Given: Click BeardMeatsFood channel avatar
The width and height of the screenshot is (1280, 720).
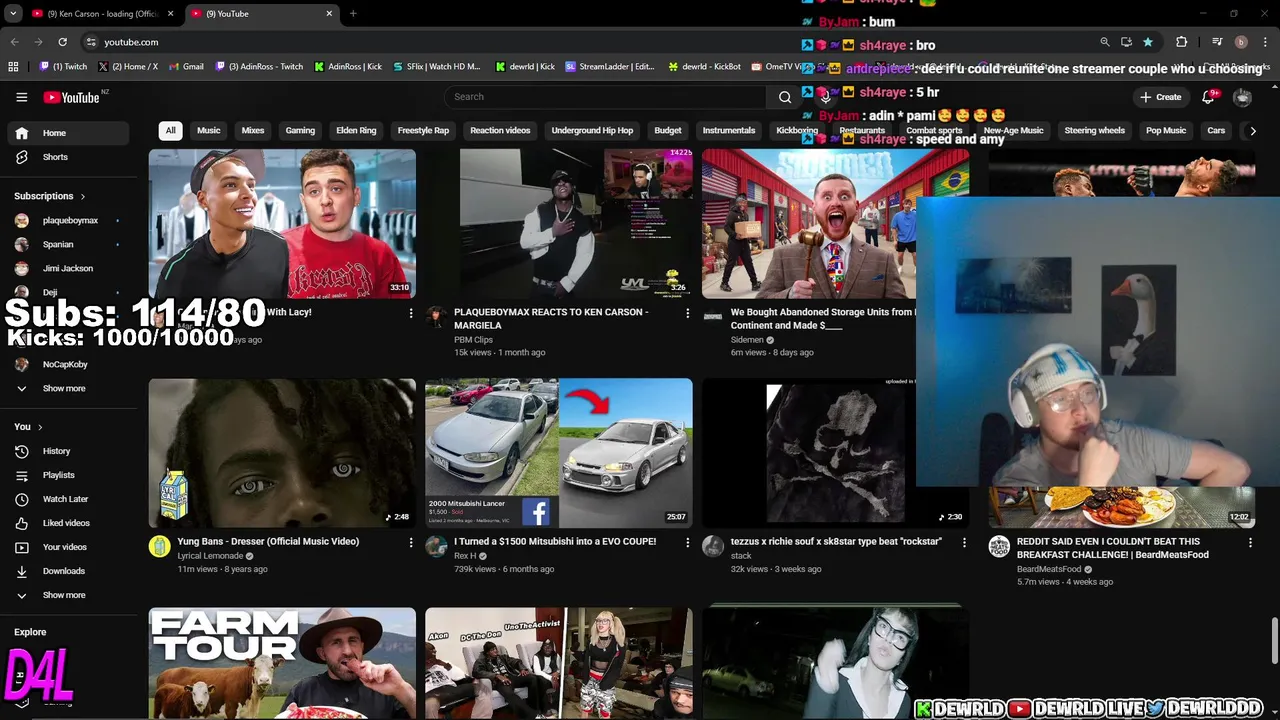Looking at the screenshot, I should pyautogui.click(x=999, y=546).
